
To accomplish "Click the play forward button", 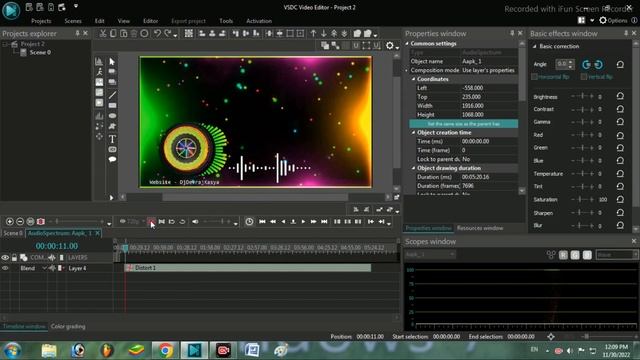I will click(303, 222).
